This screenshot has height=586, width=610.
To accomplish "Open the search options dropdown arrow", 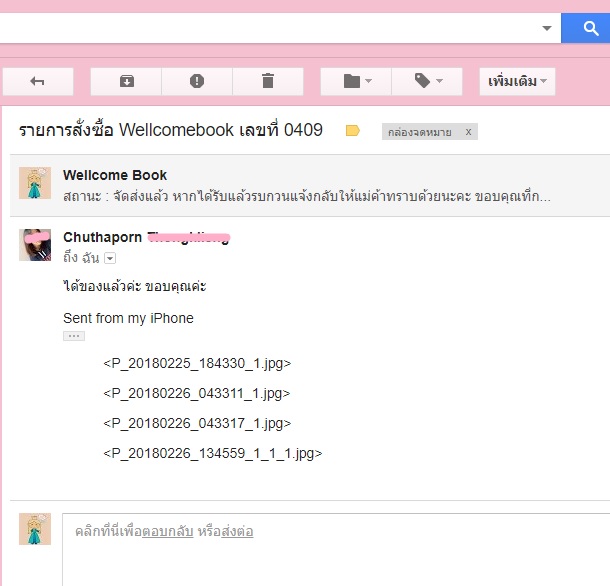I will click(546, 28).
